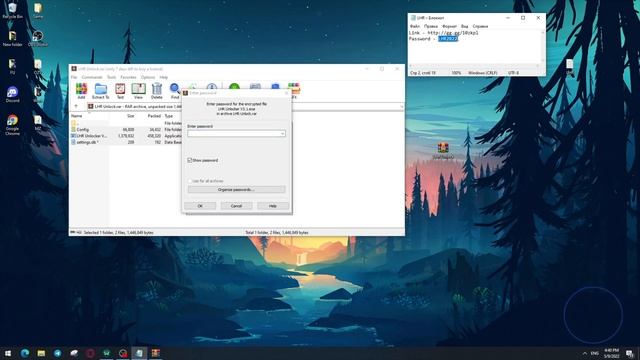640x360 pixels.
Task: Expand the Enter password dropdown arrow
Action: (x=282, y=134)
